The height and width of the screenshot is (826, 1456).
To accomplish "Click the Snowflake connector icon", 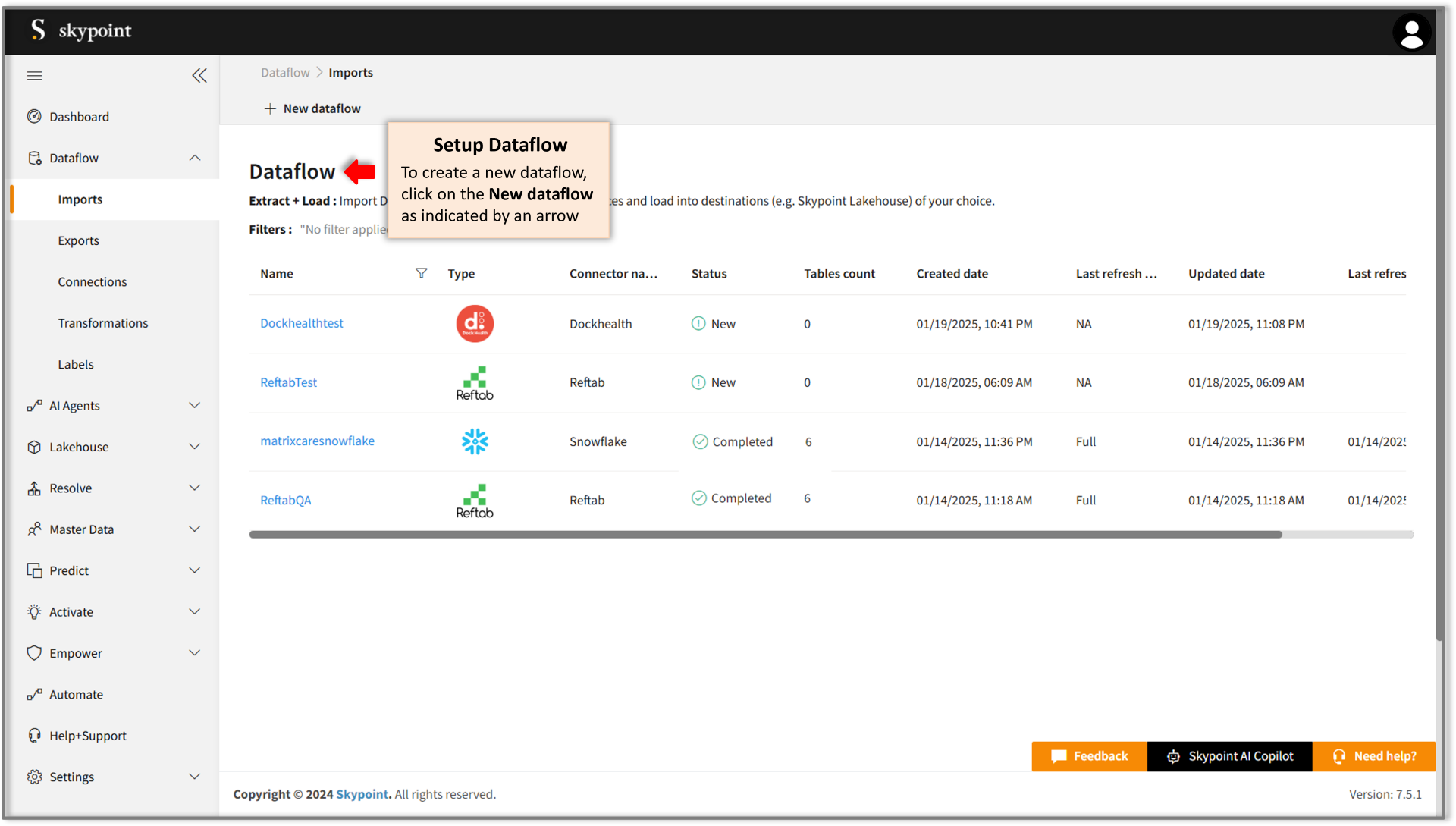I will 475,441.
